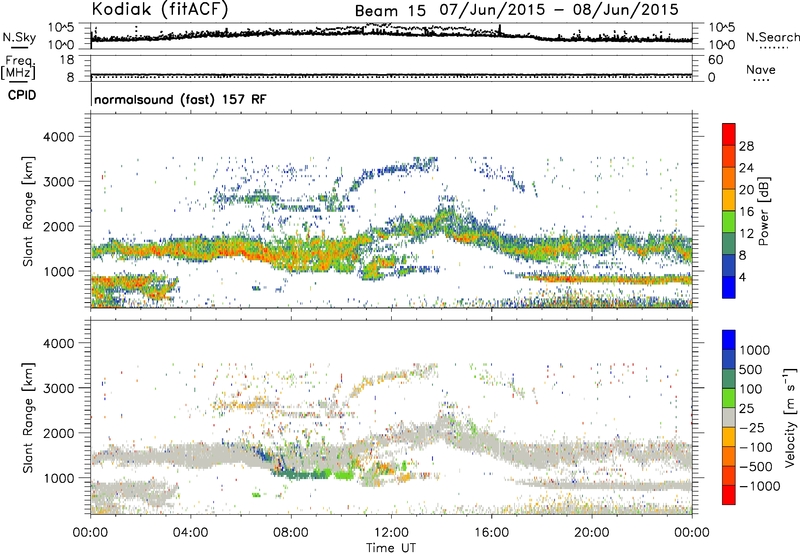Click the 'Freq. [MHz]' axis label
Image resolution: width=800 pixels, height=554 pixels.
[x=19, y=67]
